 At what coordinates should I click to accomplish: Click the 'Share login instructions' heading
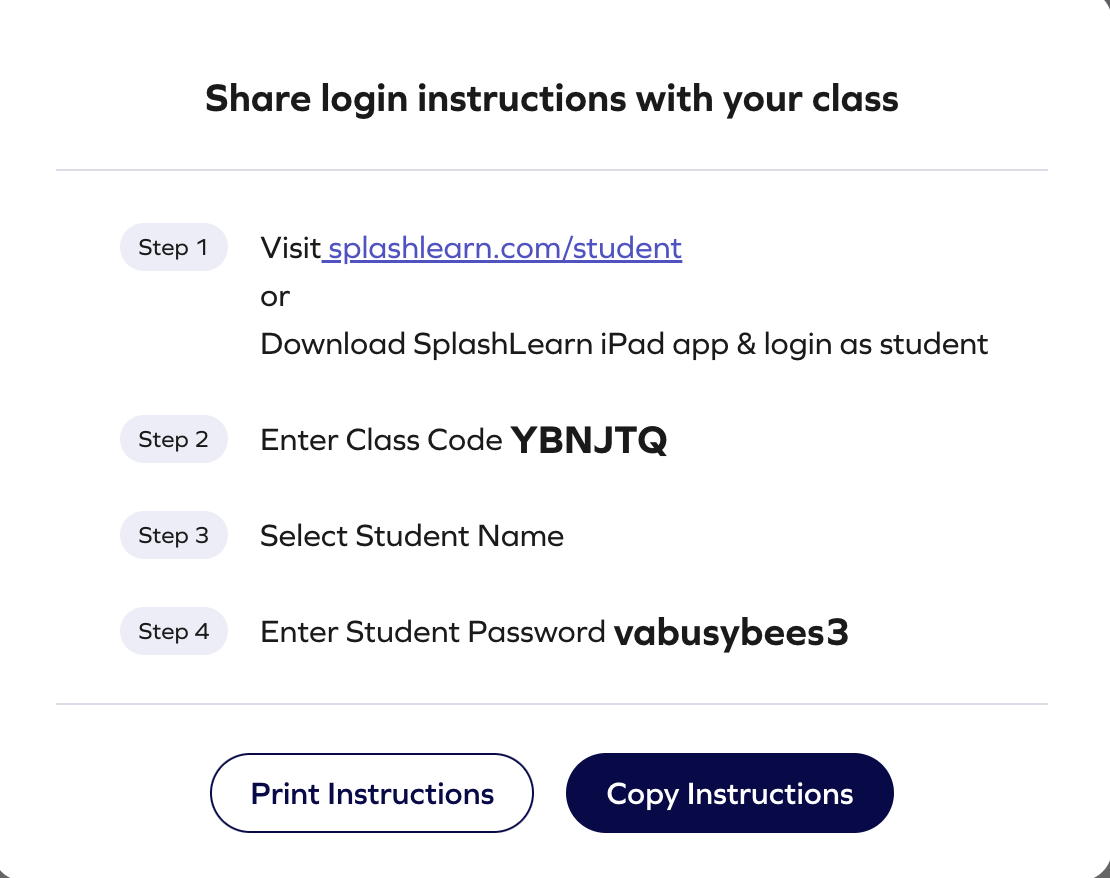[552, 100]
